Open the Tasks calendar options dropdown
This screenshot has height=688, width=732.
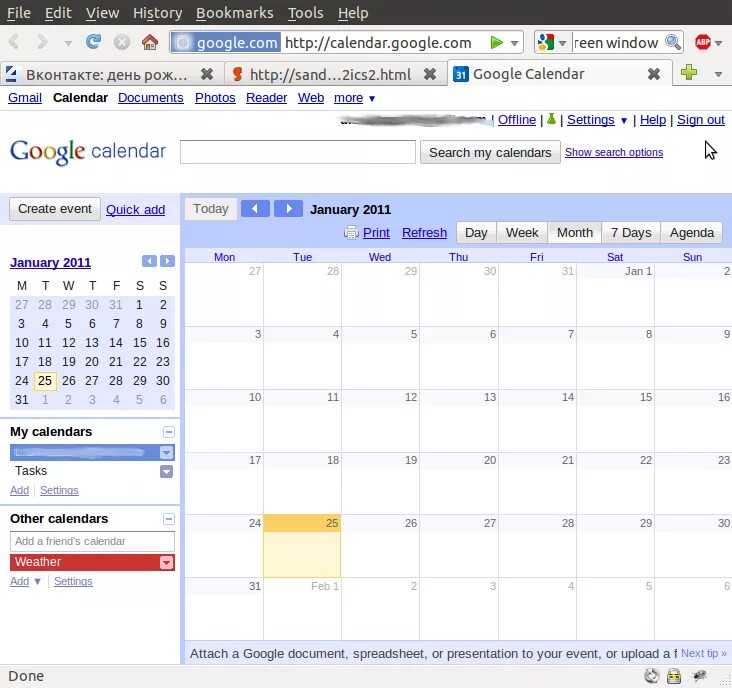pos(167,471)
